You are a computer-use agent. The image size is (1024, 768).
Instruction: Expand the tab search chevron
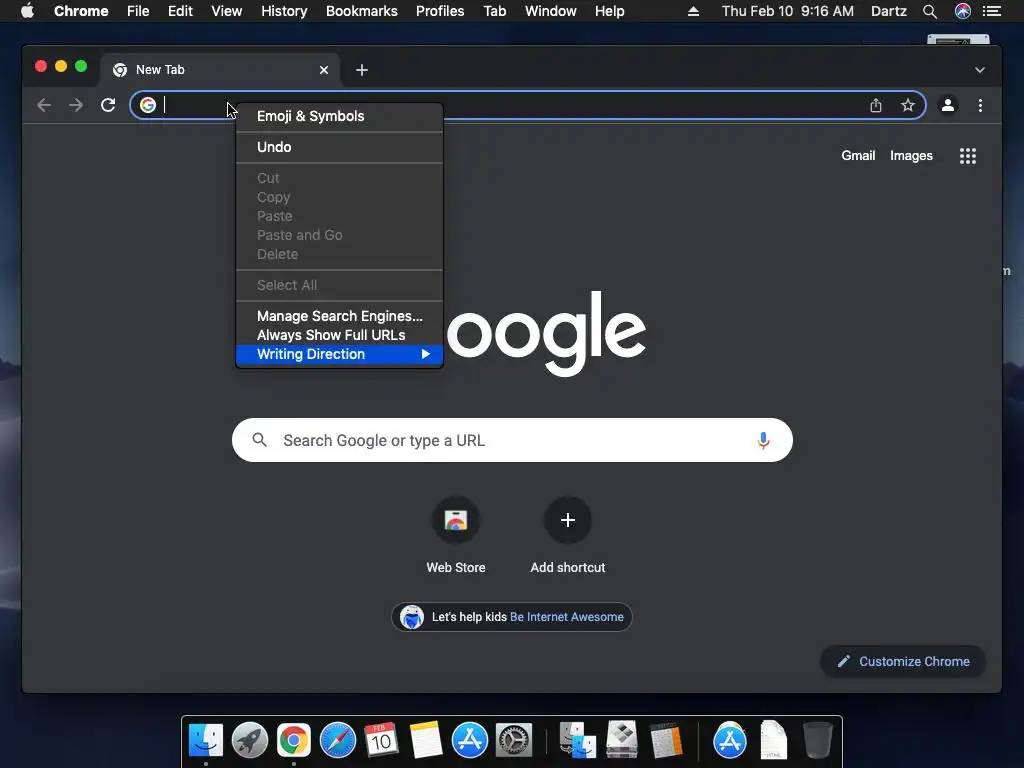coord(980,70)
